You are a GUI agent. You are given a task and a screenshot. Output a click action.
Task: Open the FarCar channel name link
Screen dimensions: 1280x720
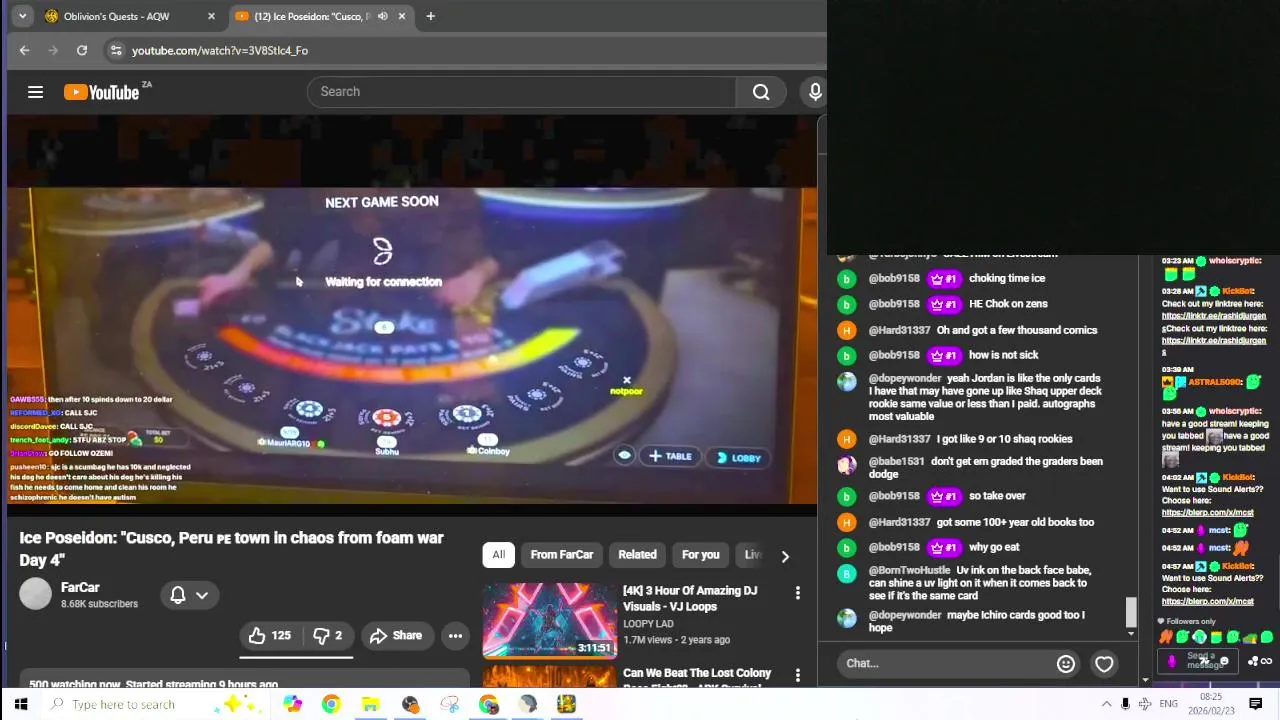click(80, 588)
